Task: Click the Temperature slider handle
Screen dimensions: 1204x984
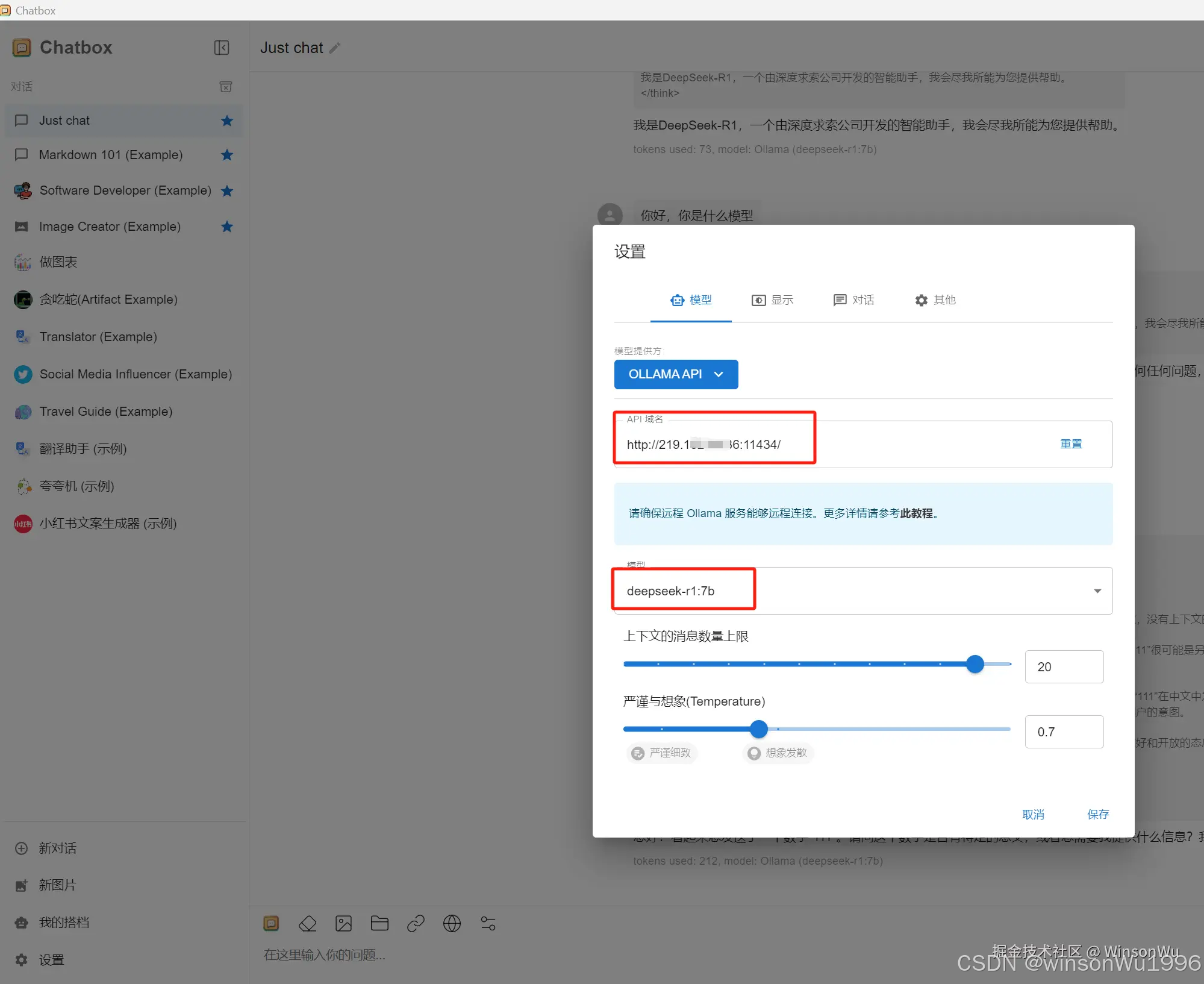Action: pyautogui.click(x=759, y=729)
